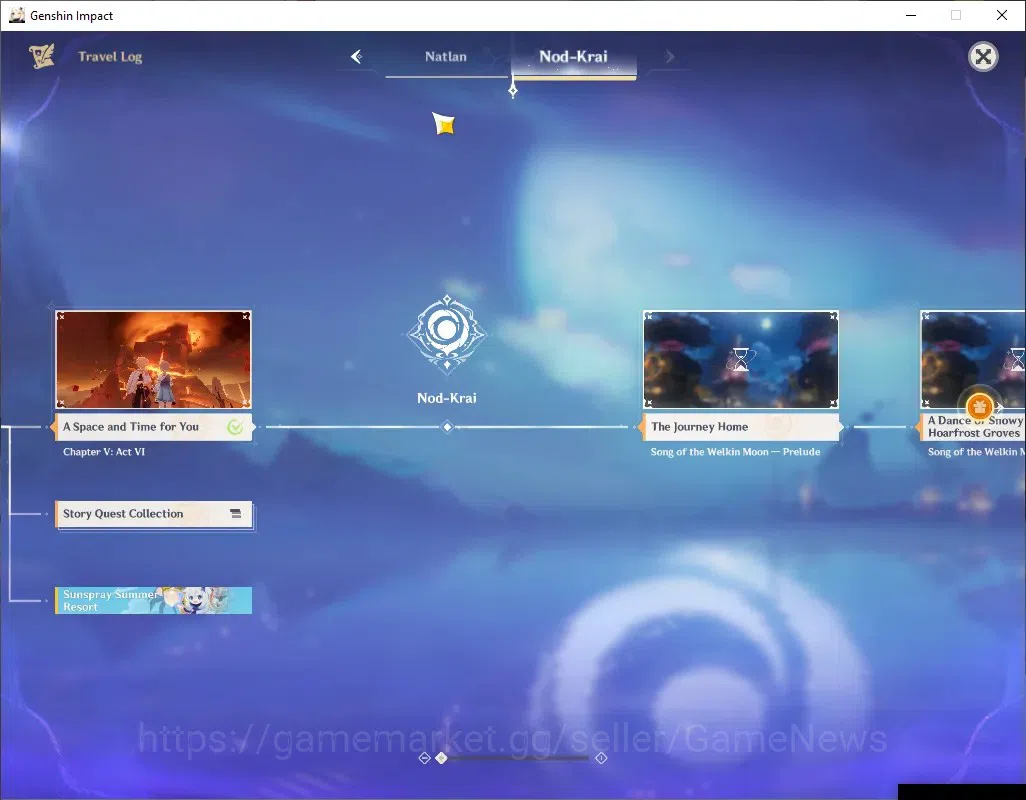Click the list icon on Story Quest Collection
The width and height of the screenshot is (1026, 800).
click(x=236, y=514)
